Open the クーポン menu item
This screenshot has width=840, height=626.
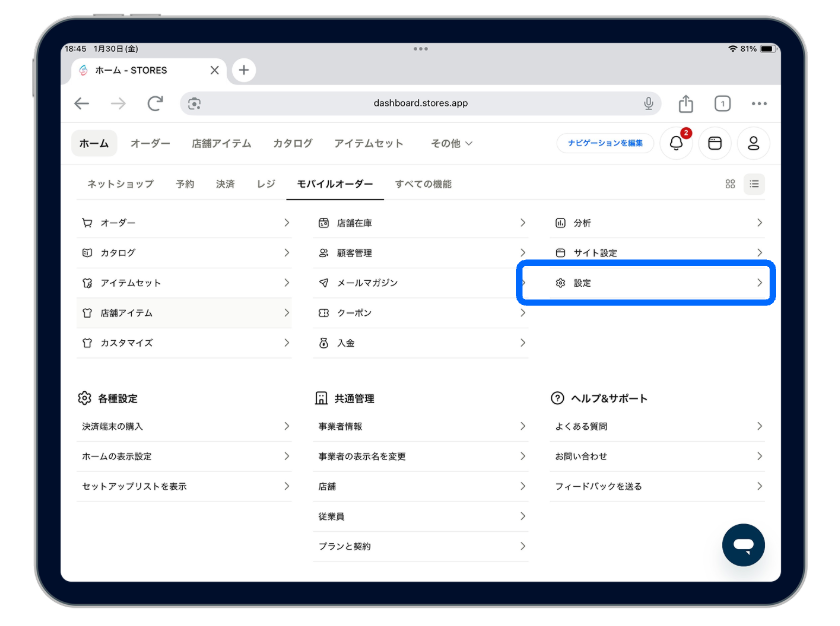[420, 313]
